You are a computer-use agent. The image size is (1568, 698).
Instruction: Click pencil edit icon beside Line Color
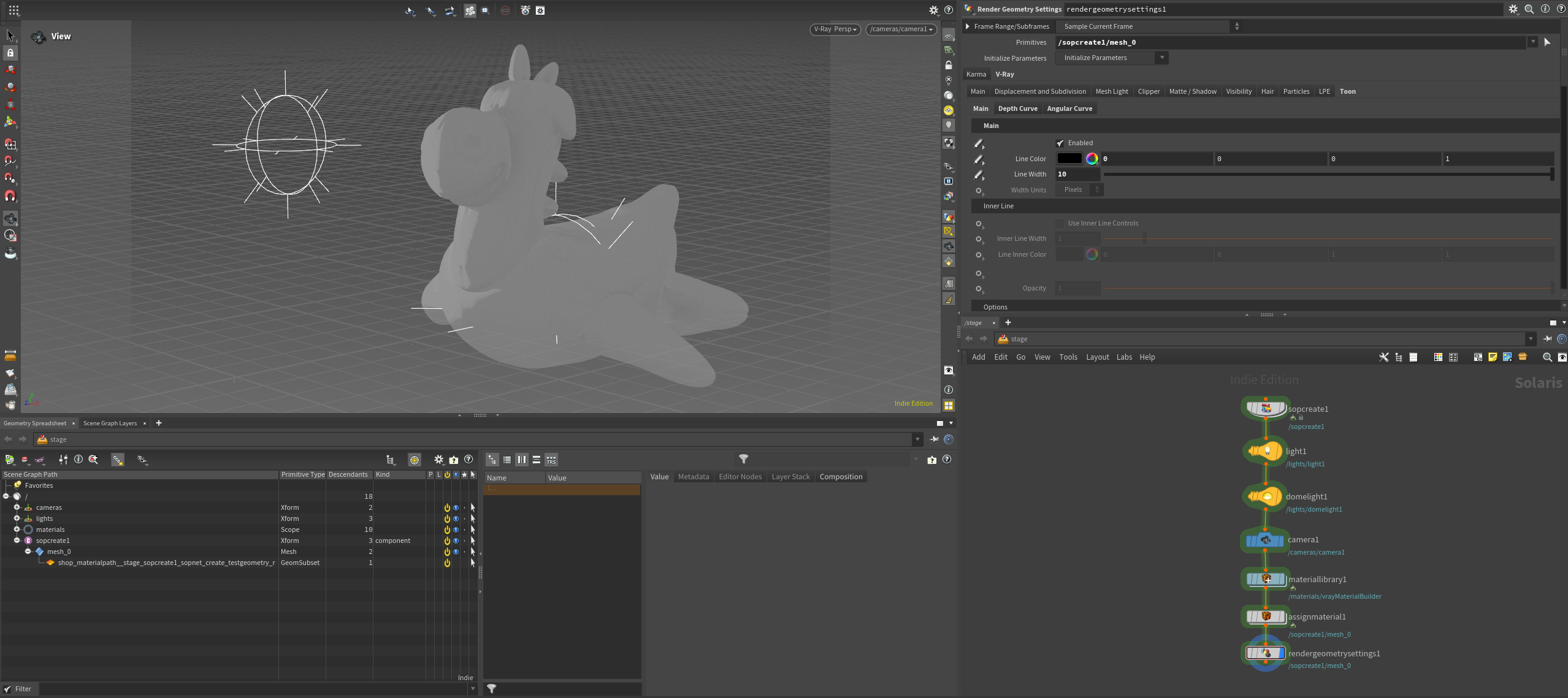point(979,159)
